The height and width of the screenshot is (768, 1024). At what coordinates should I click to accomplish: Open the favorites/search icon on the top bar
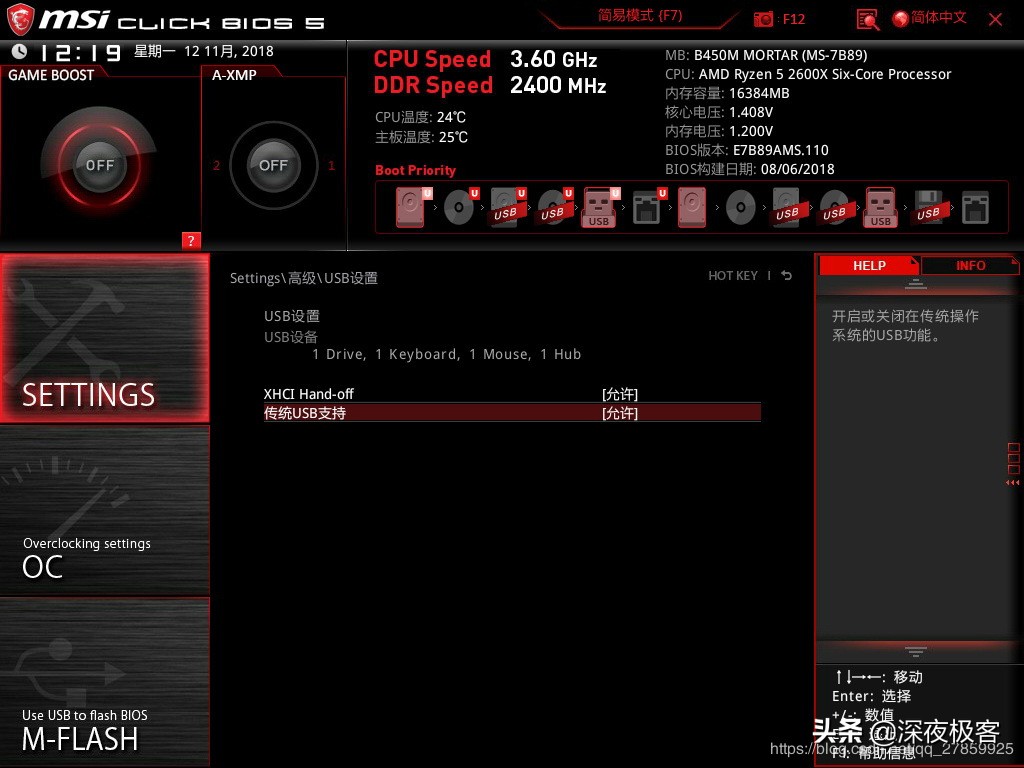coord(867,18)
